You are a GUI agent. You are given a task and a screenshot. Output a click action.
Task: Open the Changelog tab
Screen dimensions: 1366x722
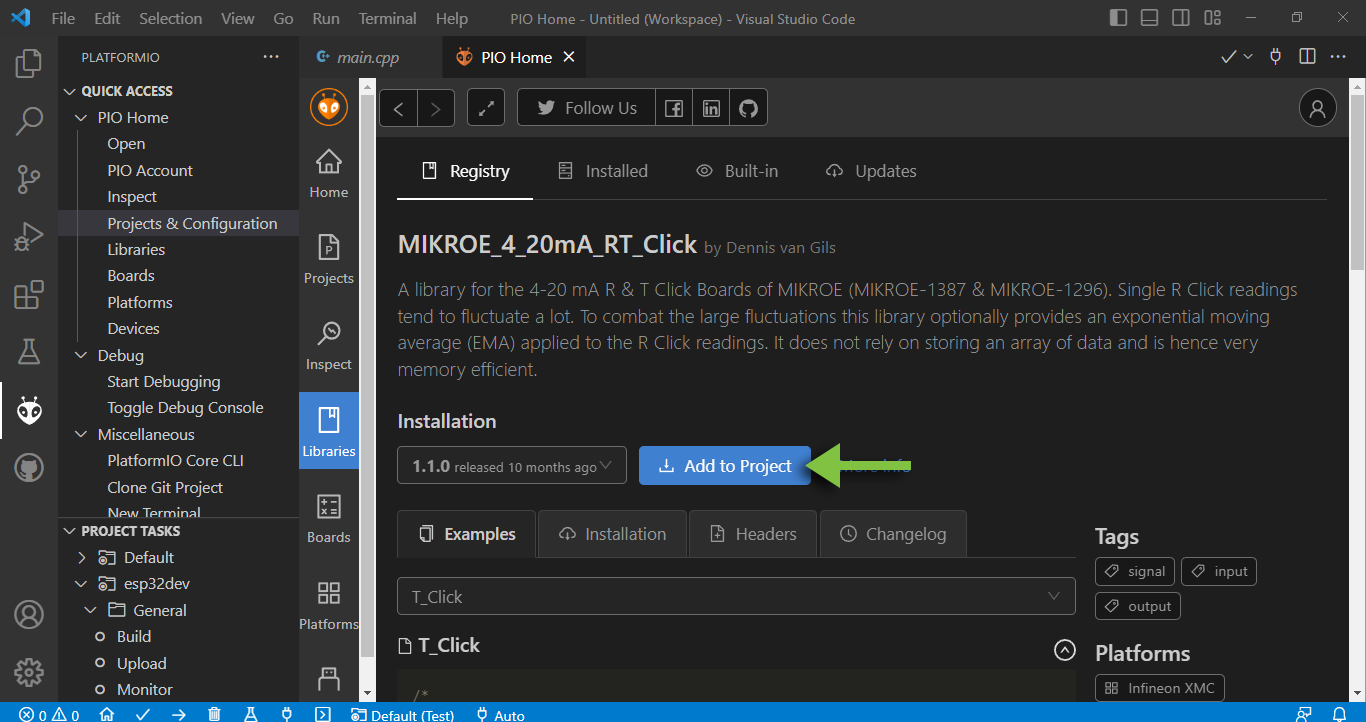click(893, 534)
